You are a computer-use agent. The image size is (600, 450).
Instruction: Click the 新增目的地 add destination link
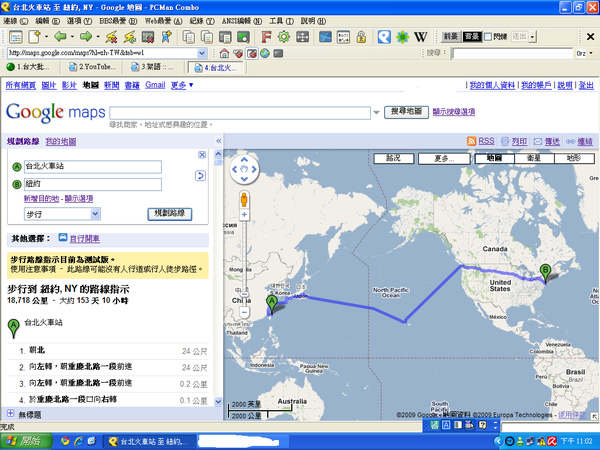point(41,199)
